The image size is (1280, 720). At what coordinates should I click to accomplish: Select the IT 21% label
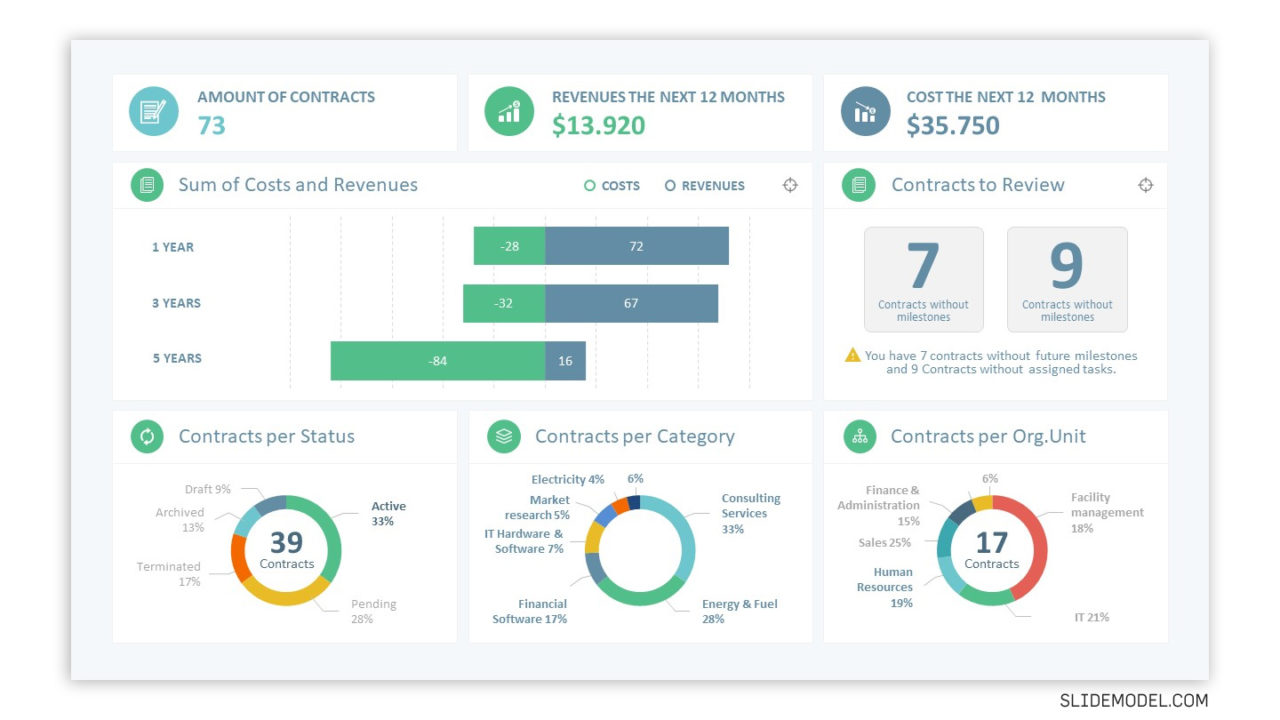point(1092,617)
